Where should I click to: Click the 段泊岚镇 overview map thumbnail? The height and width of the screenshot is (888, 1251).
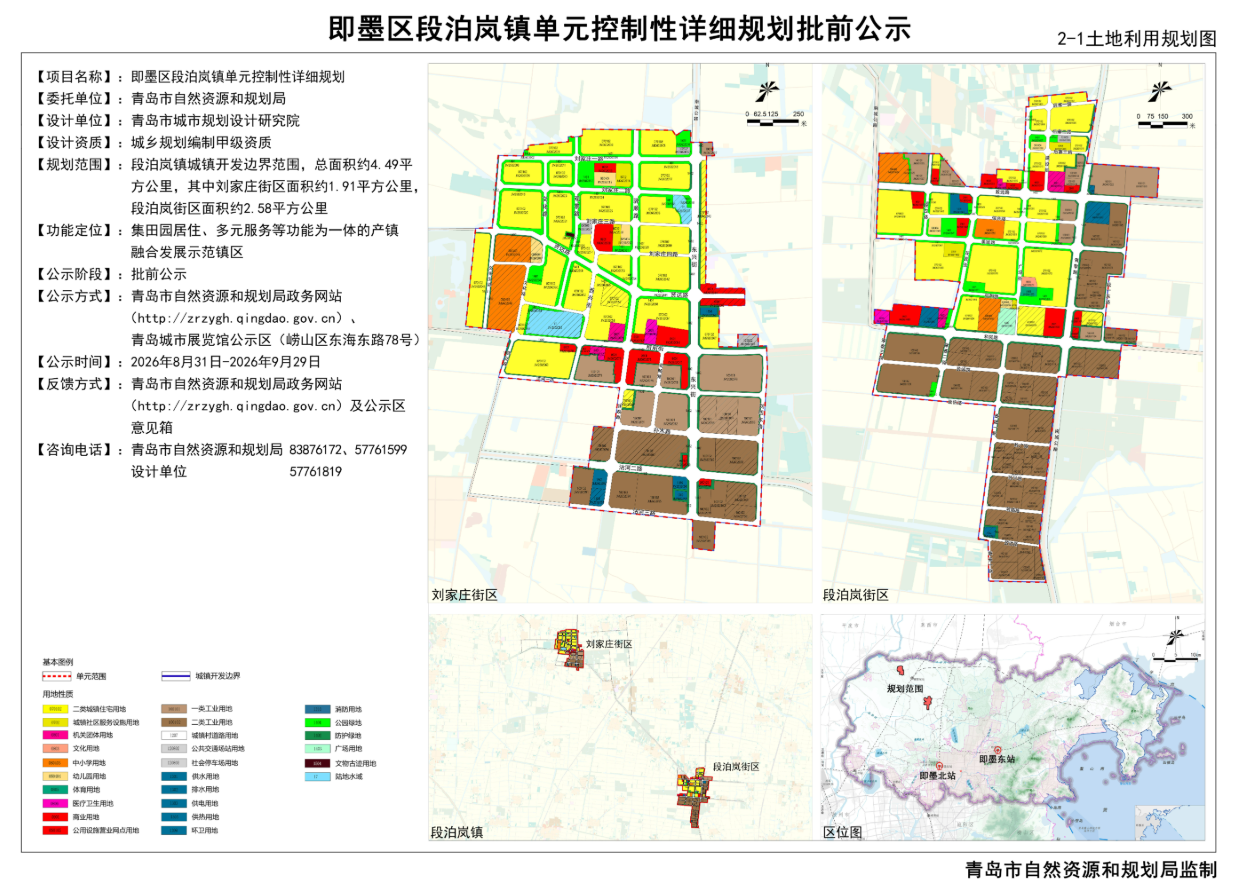[x=620, y=728]
